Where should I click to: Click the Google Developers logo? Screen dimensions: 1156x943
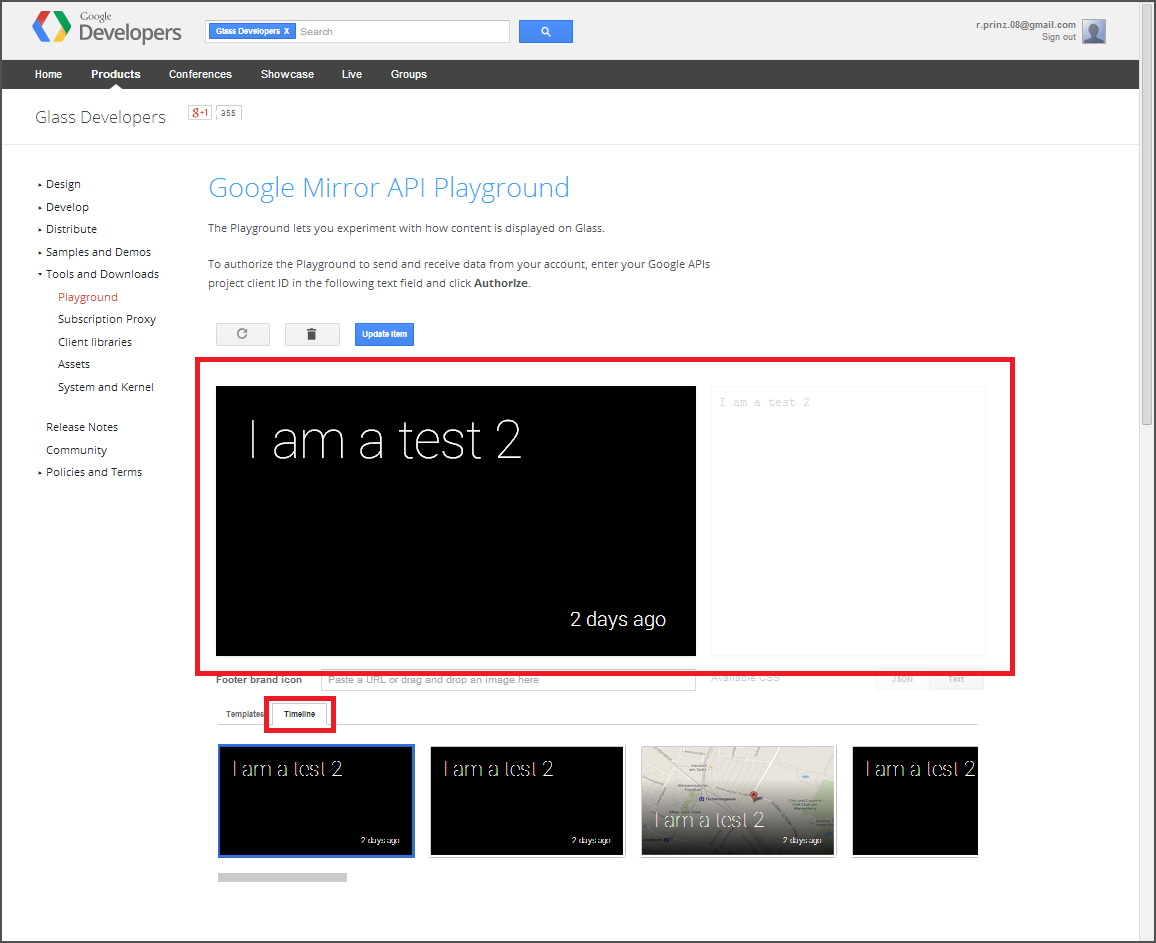106,27
